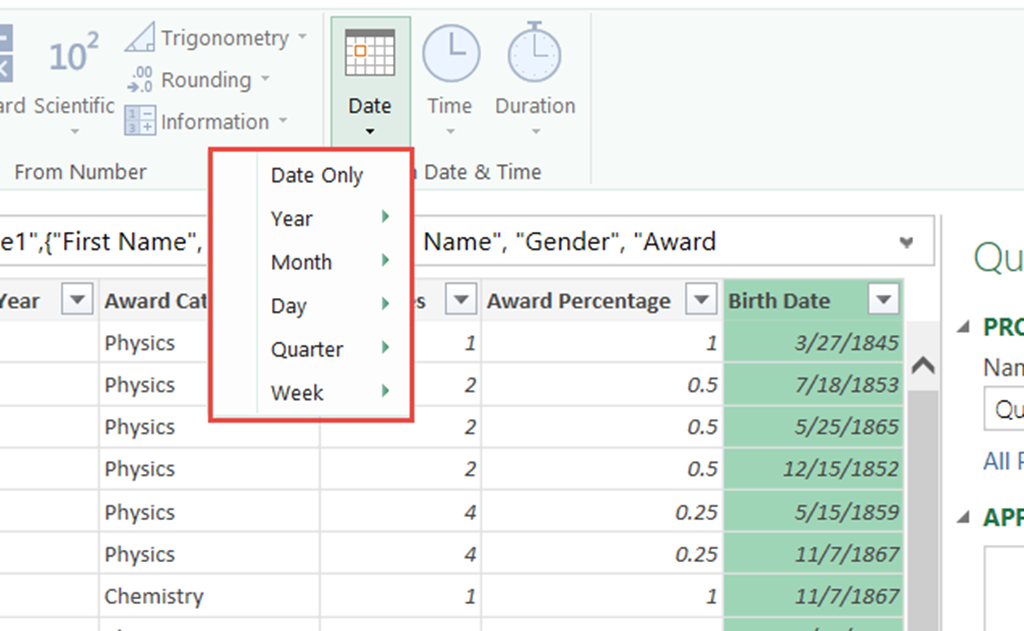The width and height of the screenshot is (1024, 631).
Task: Open the Rounding options
Action: coord(206,80)
